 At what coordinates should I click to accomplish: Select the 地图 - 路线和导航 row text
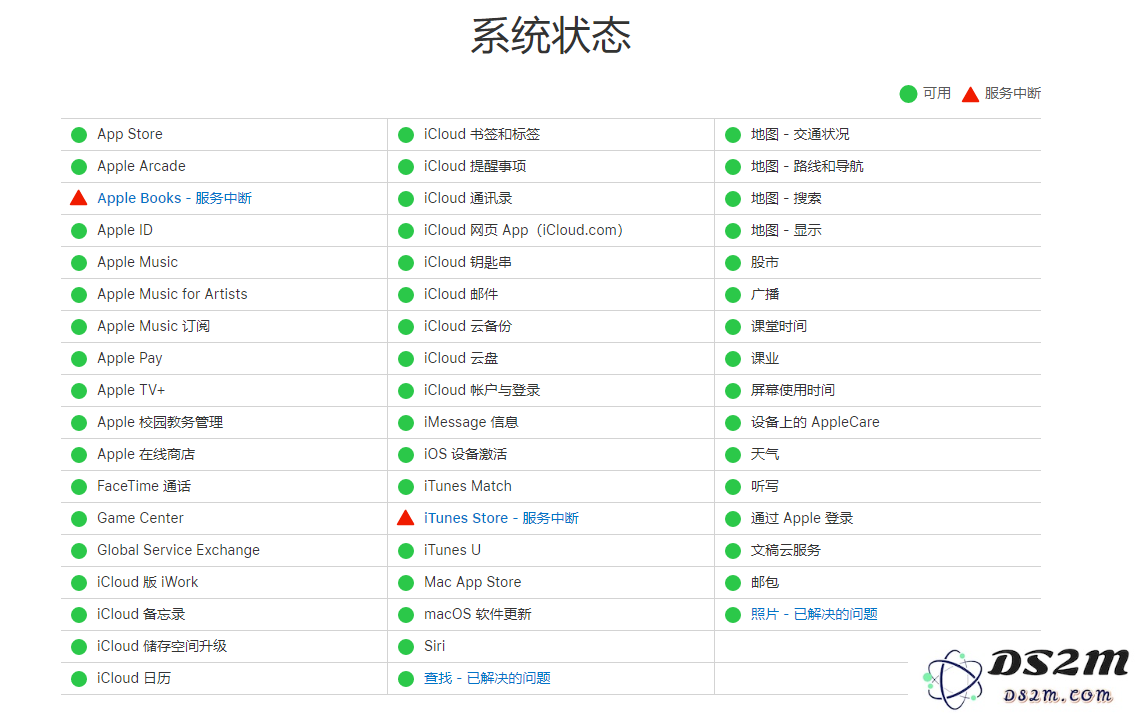[807, 166]
